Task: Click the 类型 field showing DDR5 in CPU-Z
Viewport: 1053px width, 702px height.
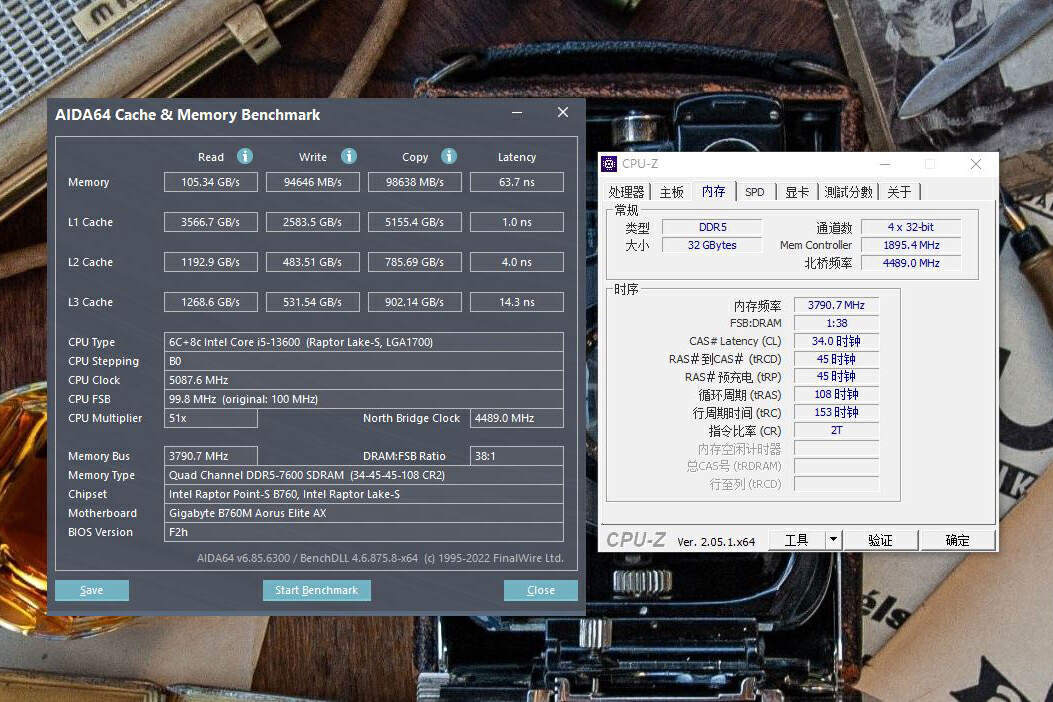Action: click(x=713, y=227)
